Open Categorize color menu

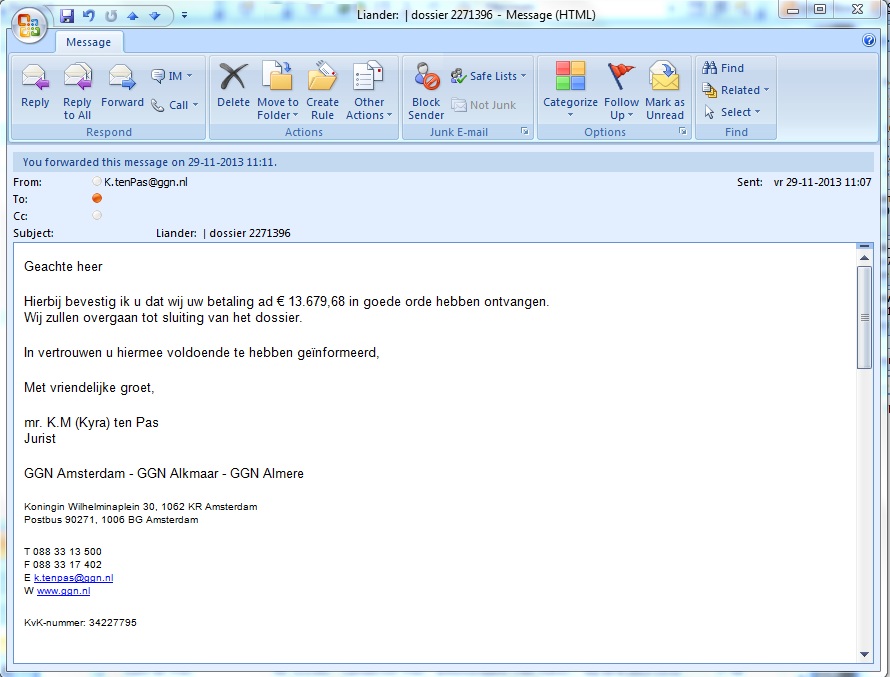[x=570, y=91]
